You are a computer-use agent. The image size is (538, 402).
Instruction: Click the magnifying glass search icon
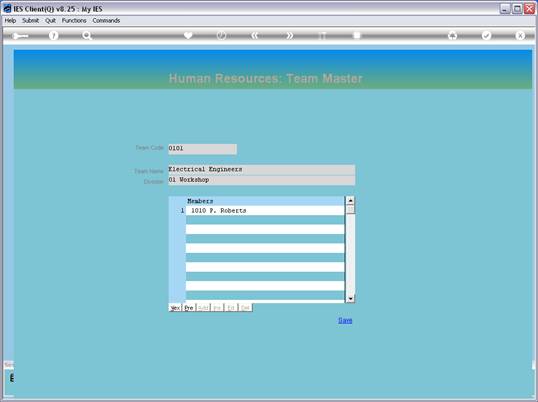(87, 35)
